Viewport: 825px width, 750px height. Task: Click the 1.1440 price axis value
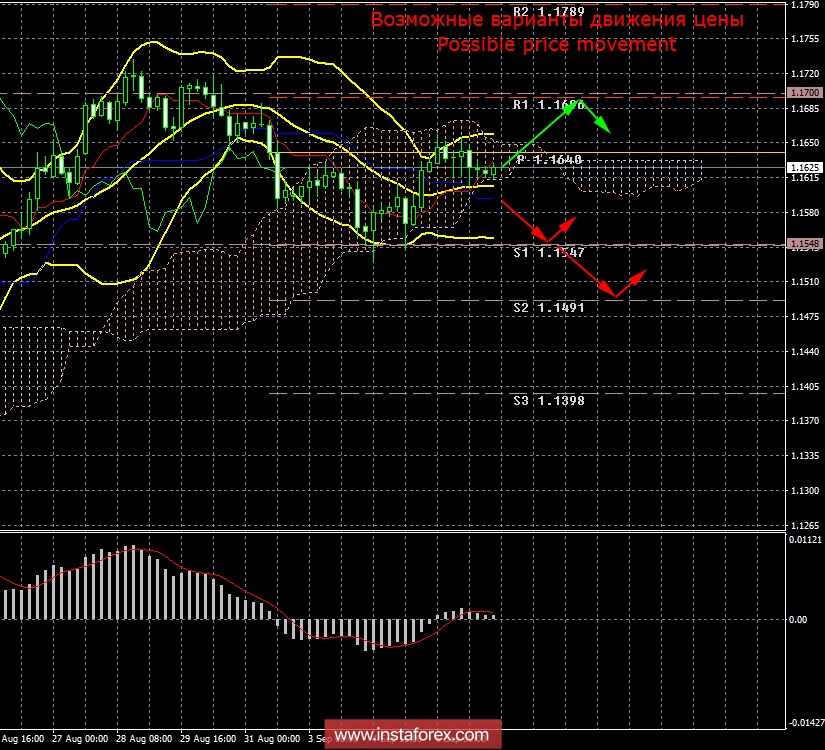coord(805,351)
